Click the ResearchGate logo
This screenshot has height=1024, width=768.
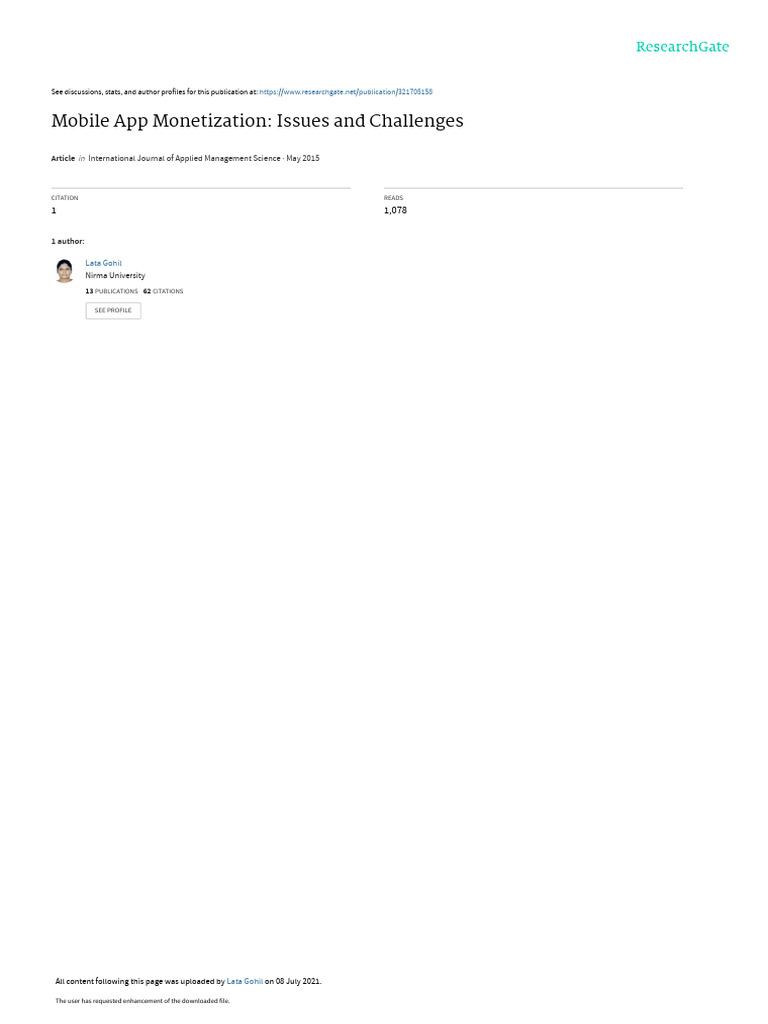tap(682, 47)
